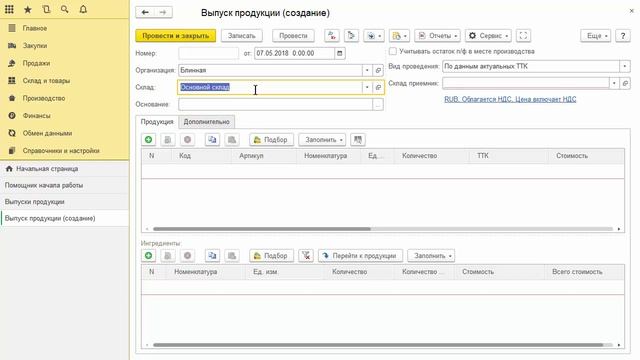
Task: Open the Главное section
Action: point(64,28)
